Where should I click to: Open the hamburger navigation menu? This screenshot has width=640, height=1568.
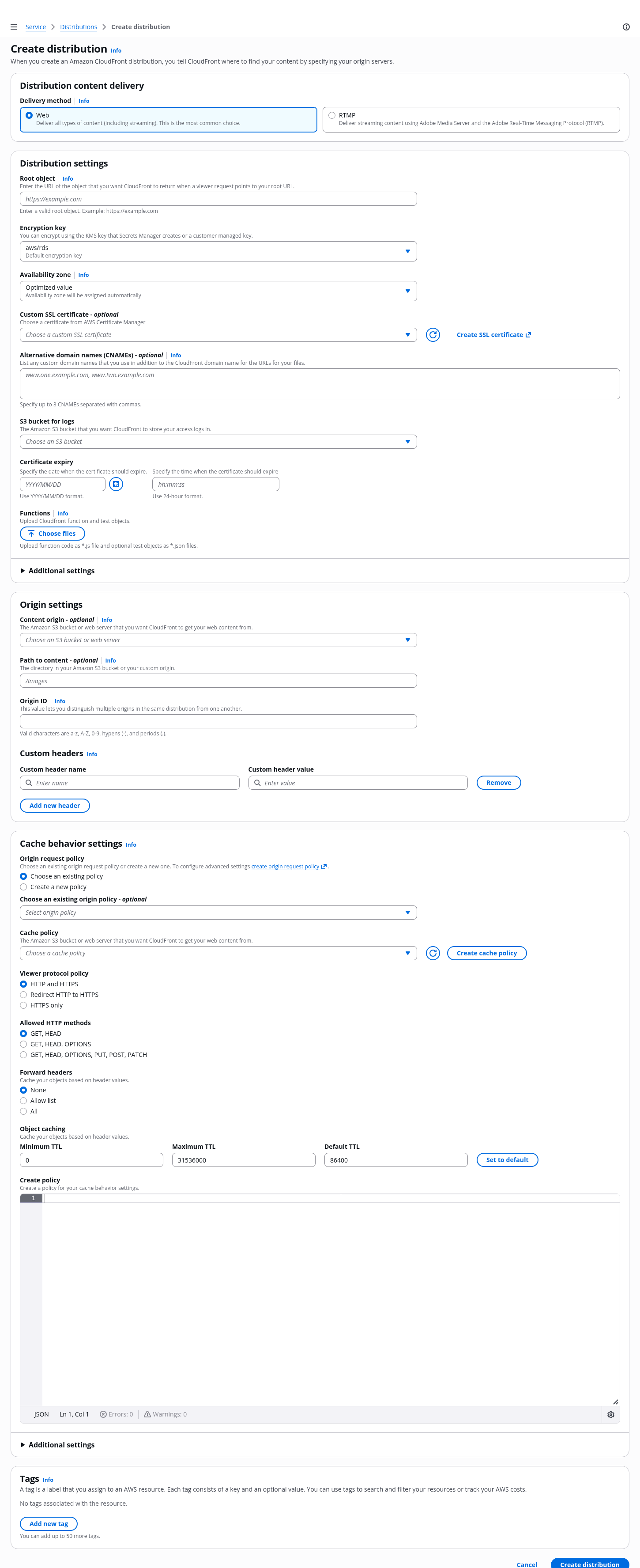(x=13, y=27)
